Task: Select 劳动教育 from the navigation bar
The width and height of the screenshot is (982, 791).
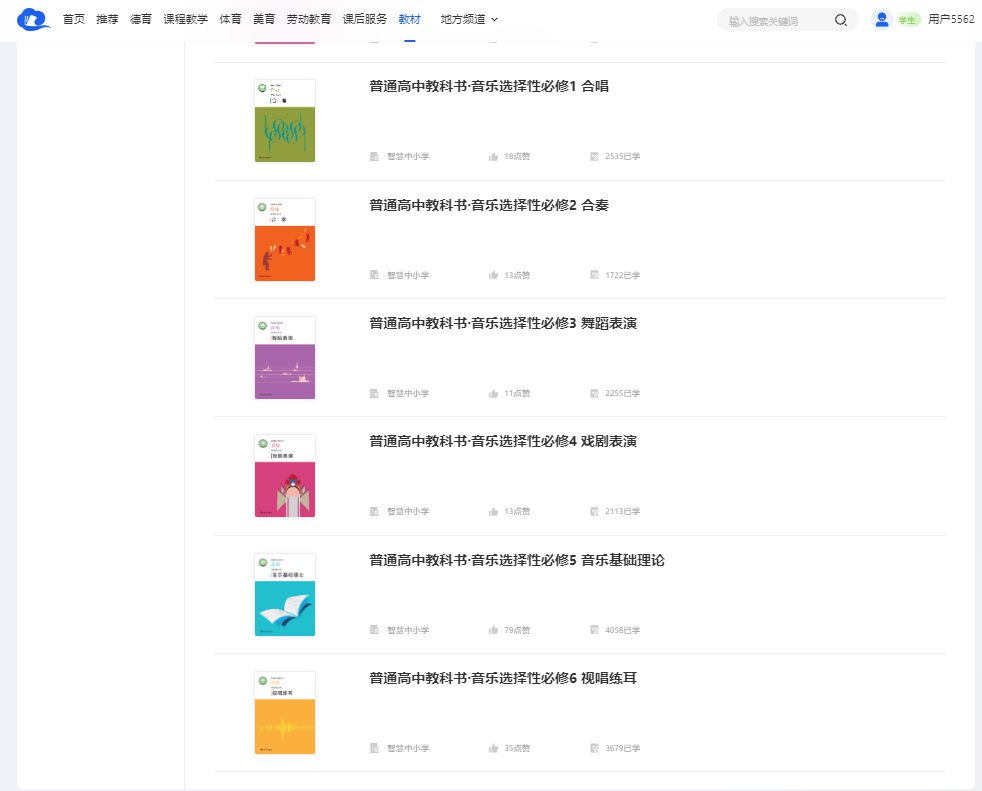Action: coord(309,19)
